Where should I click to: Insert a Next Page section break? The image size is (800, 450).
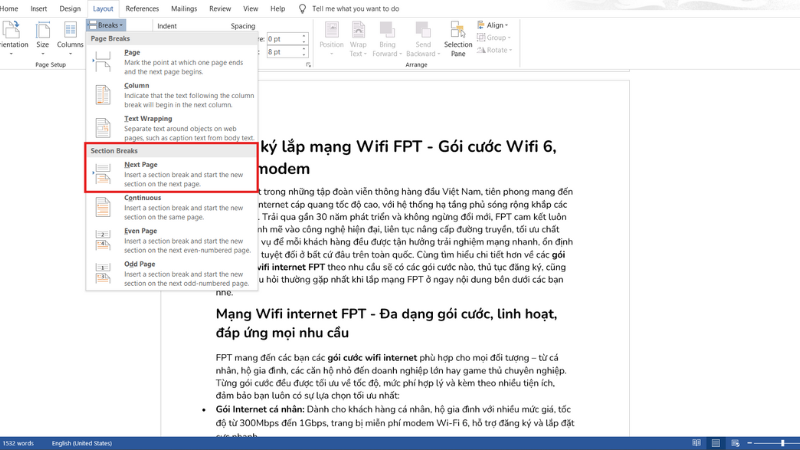171,174
